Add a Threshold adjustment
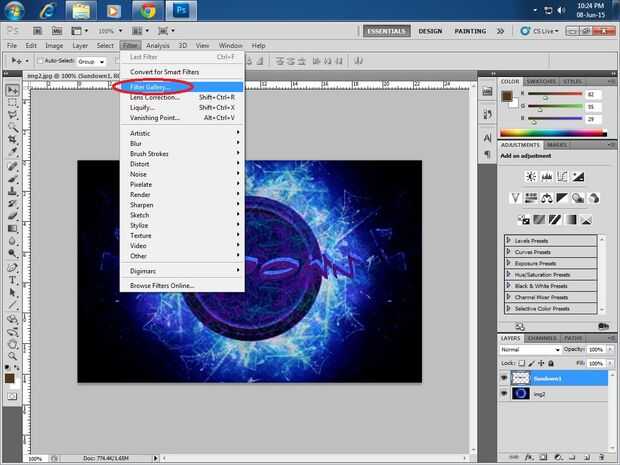 (555, 219)
